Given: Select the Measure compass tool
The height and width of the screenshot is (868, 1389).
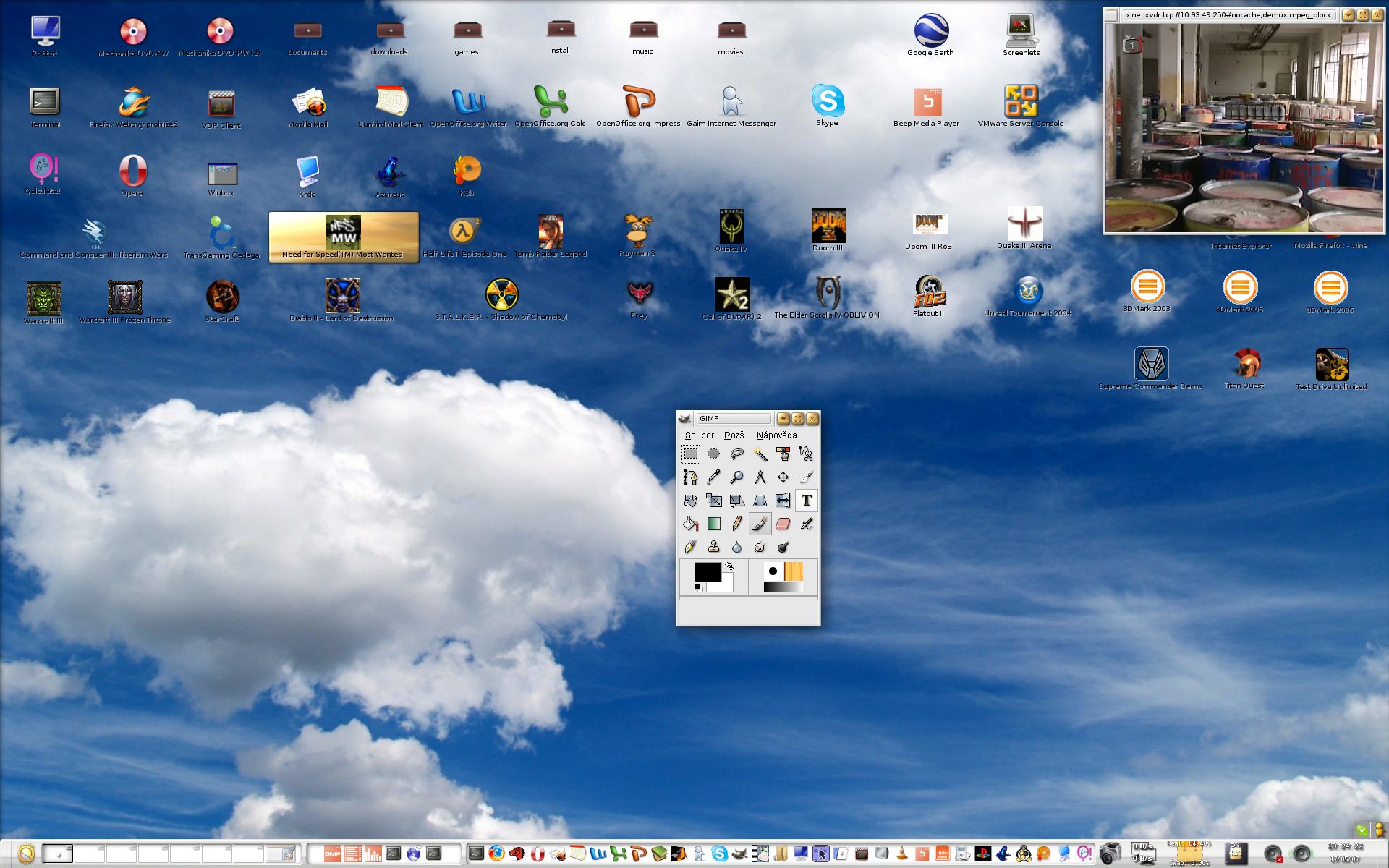Looking at the screenshot, I should pos(760,477).
